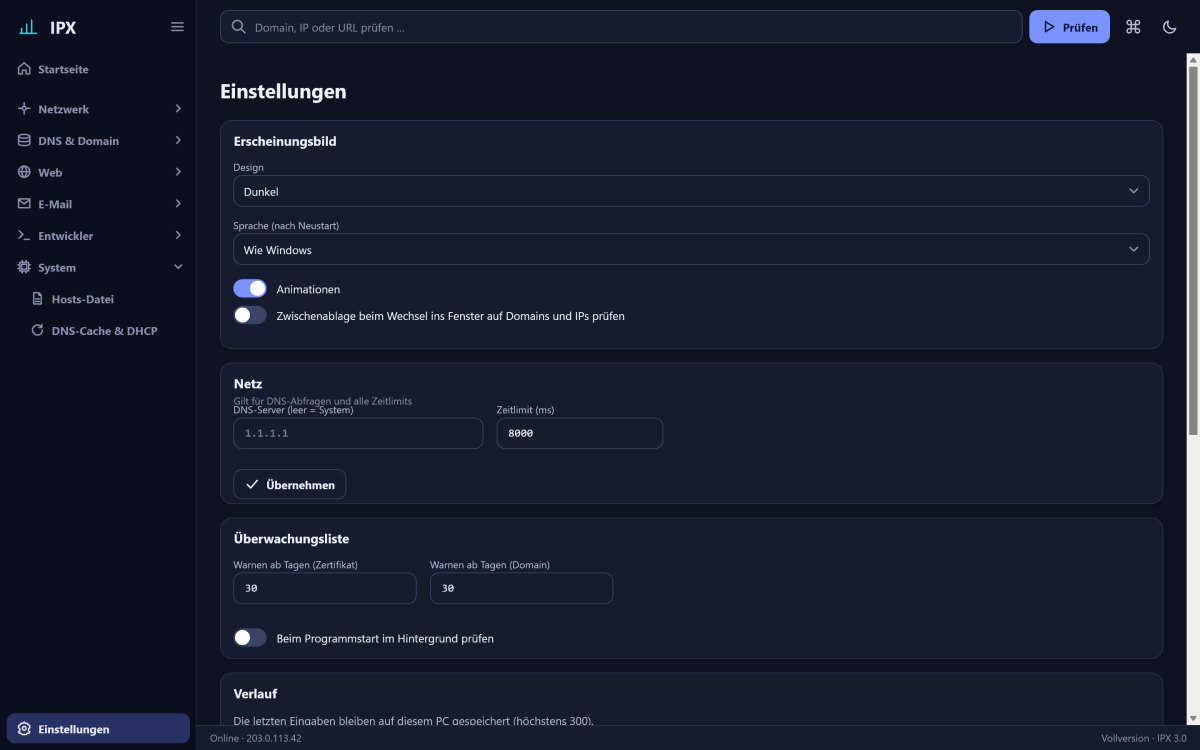Expand the DNS & Domain chevron

[178, 141]
